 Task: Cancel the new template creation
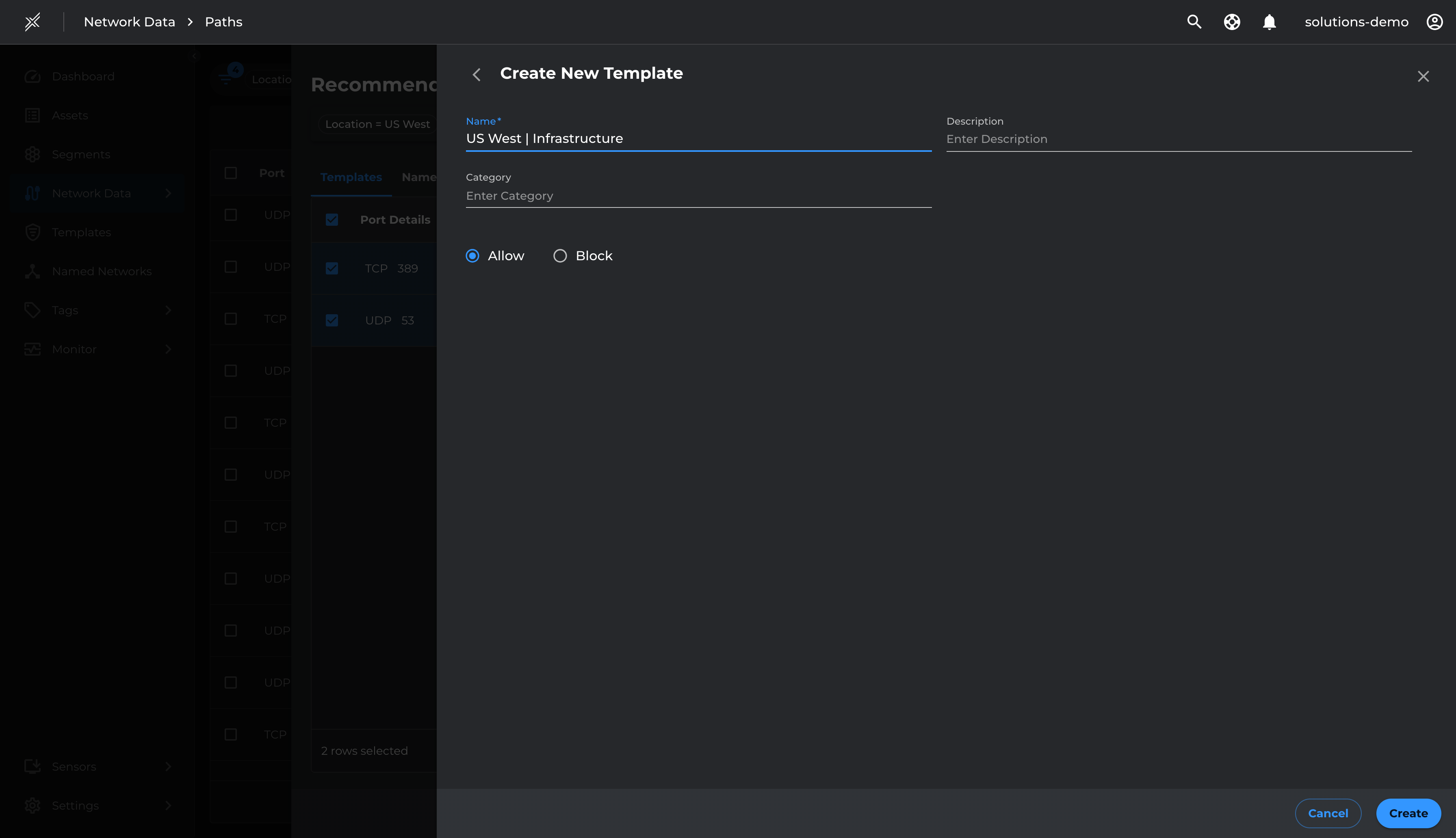tap(1328, 813)
